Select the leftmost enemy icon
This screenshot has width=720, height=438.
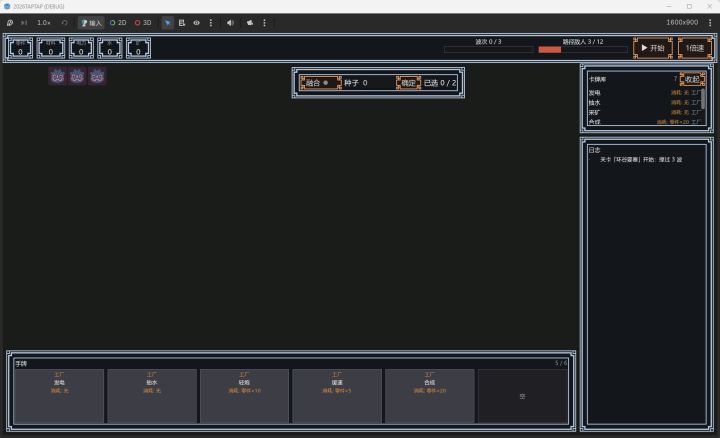click(57, 76)
